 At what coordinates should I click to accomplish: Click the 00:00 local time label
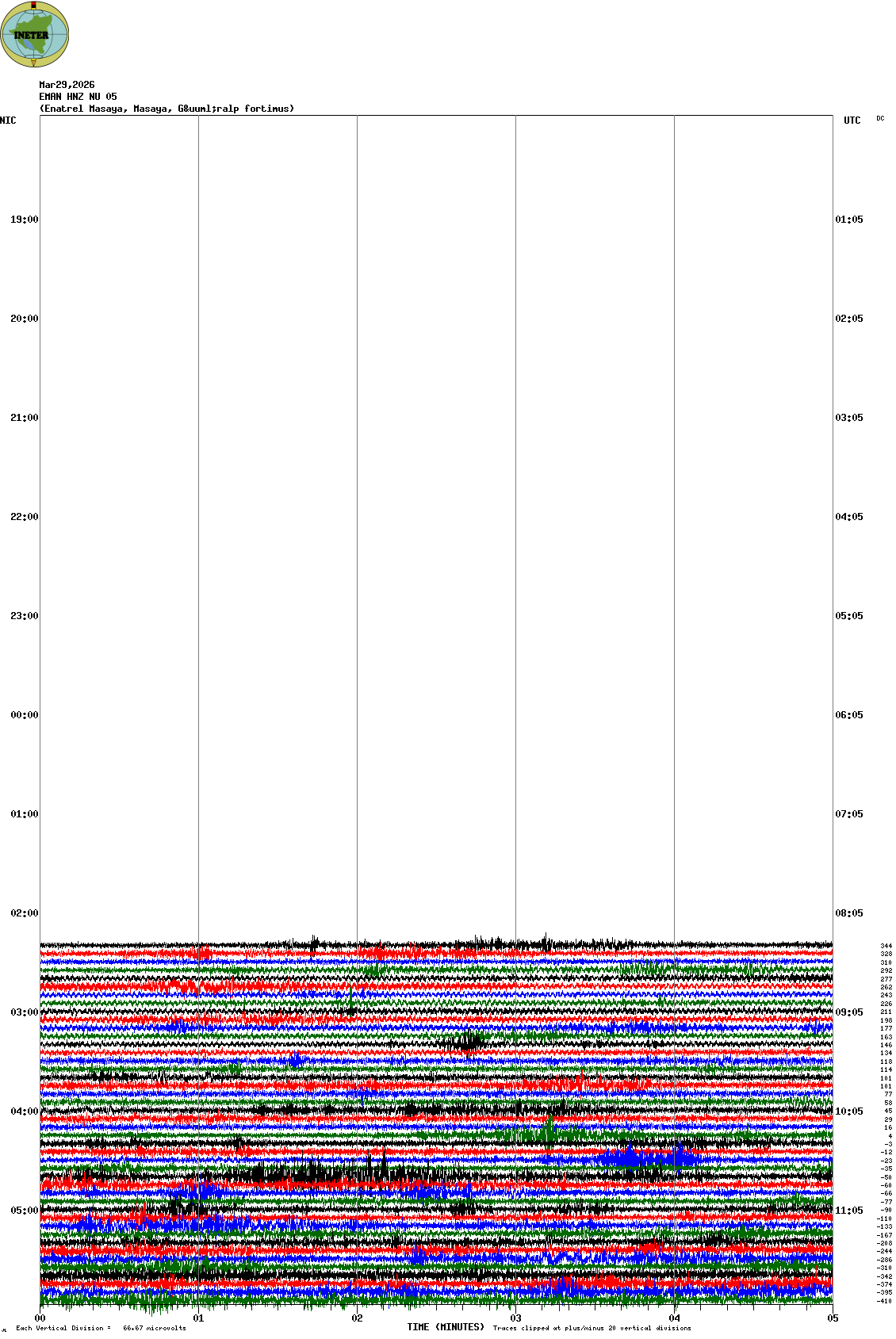coord(24,715)
